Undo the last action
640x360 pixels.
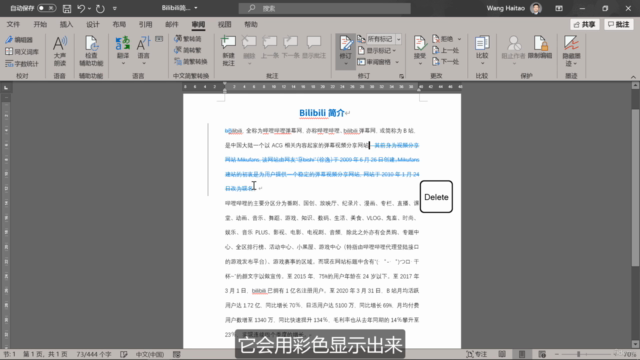click(81, 8)
